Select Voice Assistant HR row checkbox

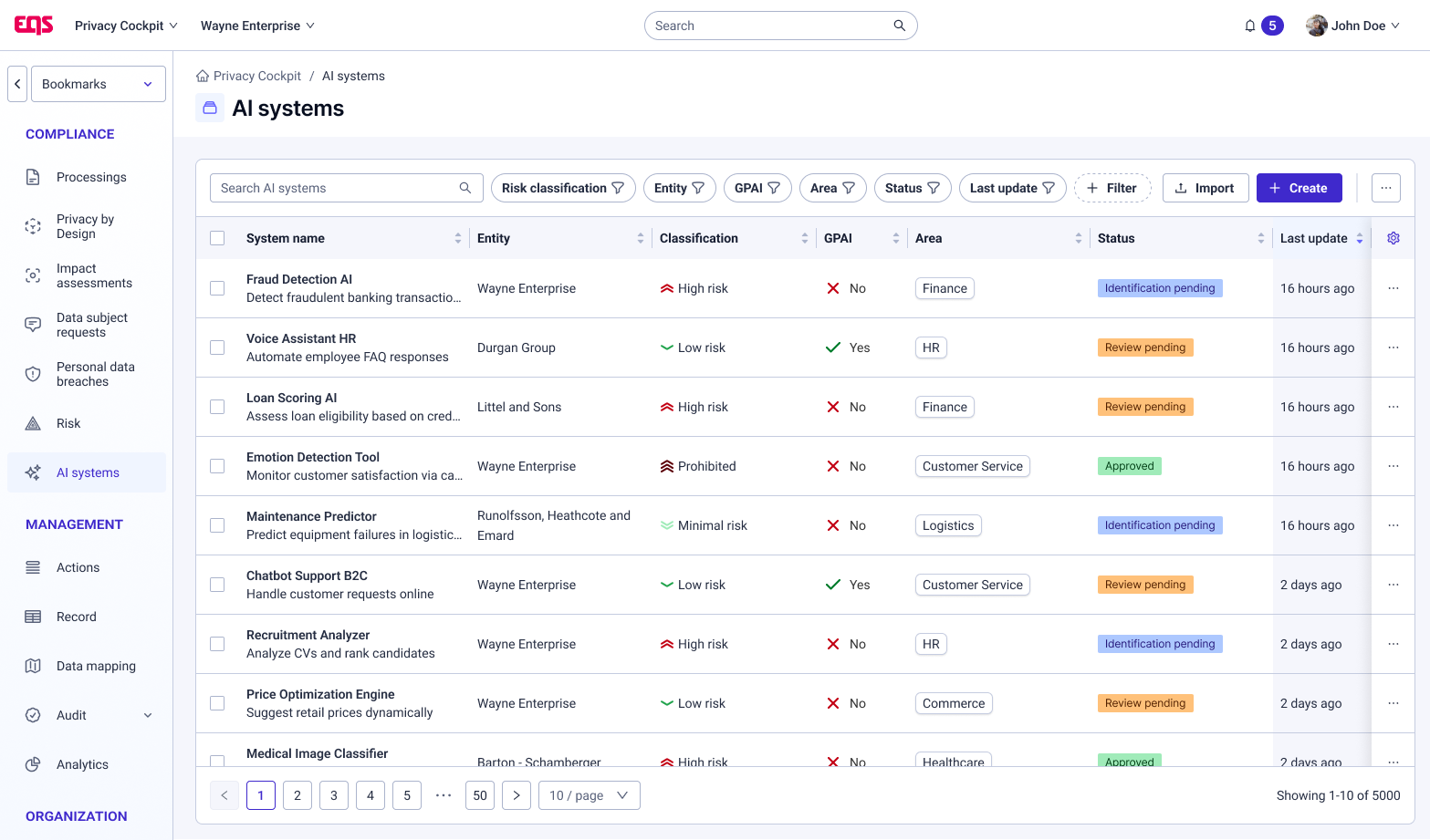(x=217, y=347)
